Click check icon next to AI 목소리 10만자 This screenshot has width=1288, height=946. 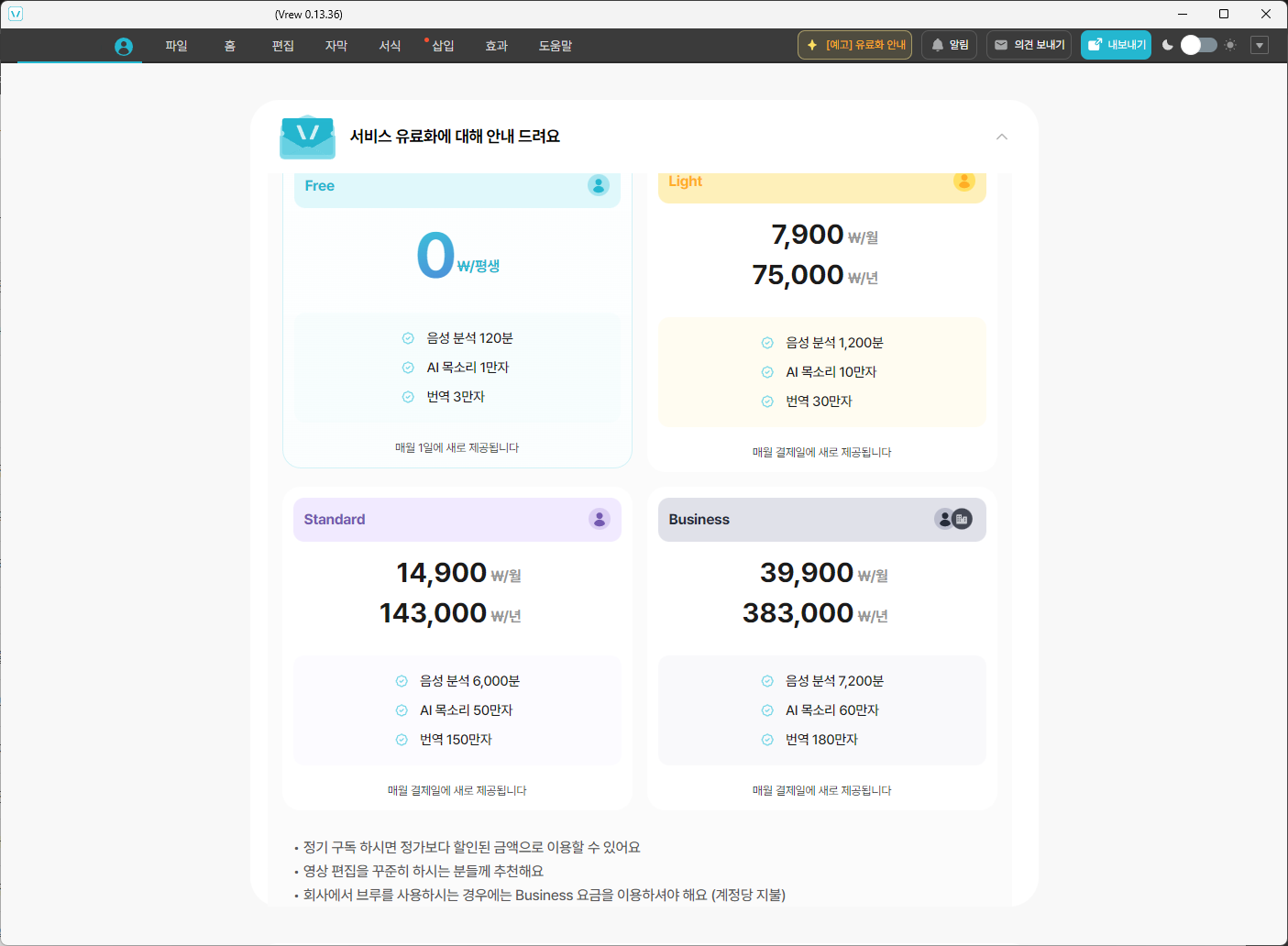tap(767, 372)
